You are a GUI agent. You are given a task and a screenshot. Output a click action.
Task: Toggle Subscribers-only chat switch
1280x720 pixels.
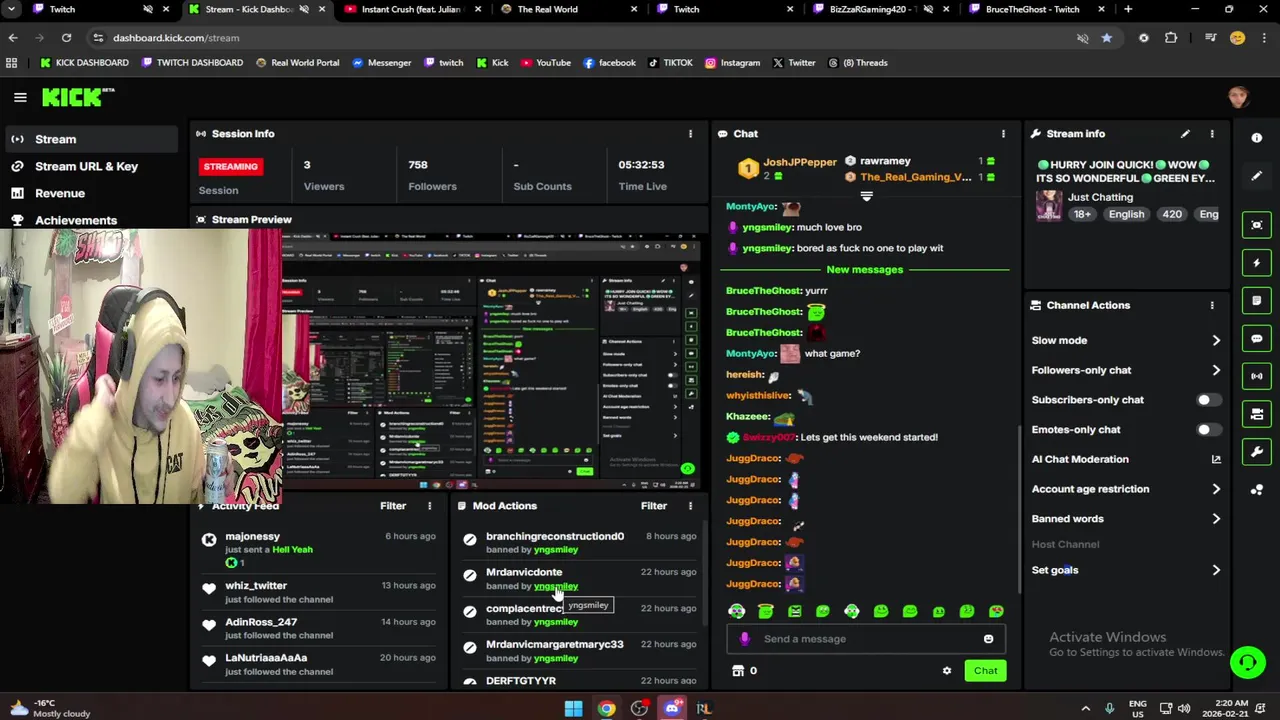click(x=1207, y=400)
